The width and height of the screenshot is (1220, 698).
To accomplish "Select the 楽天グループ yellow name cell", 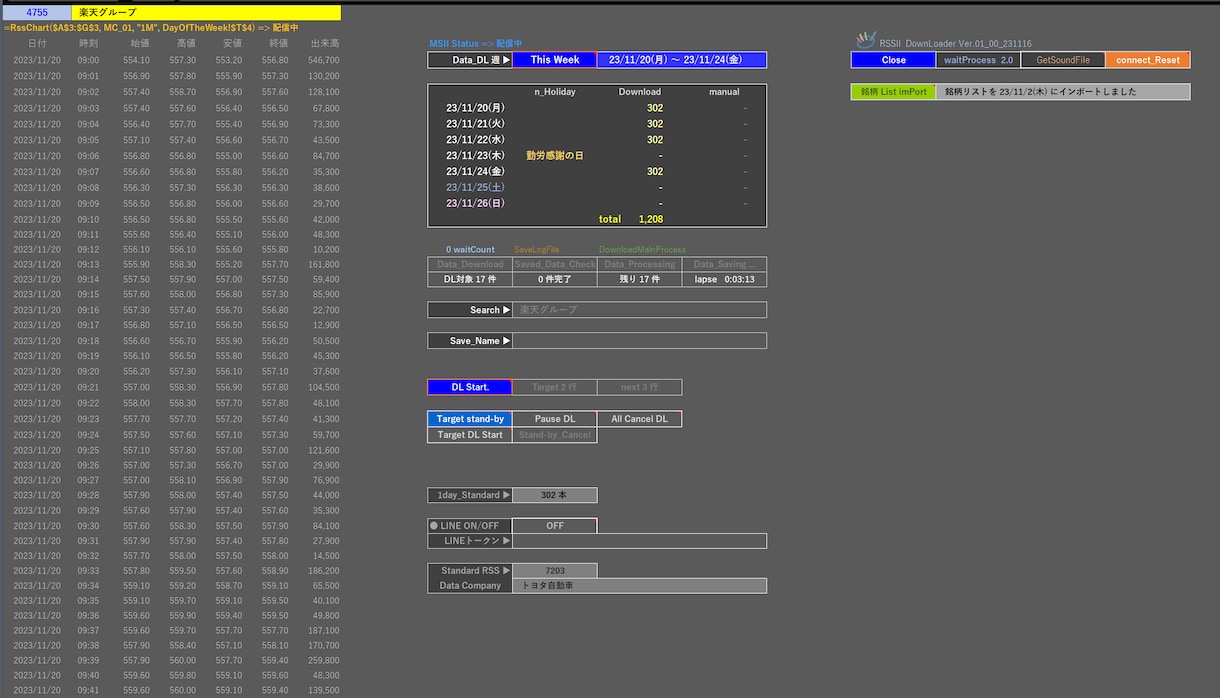I will (206, 12).
